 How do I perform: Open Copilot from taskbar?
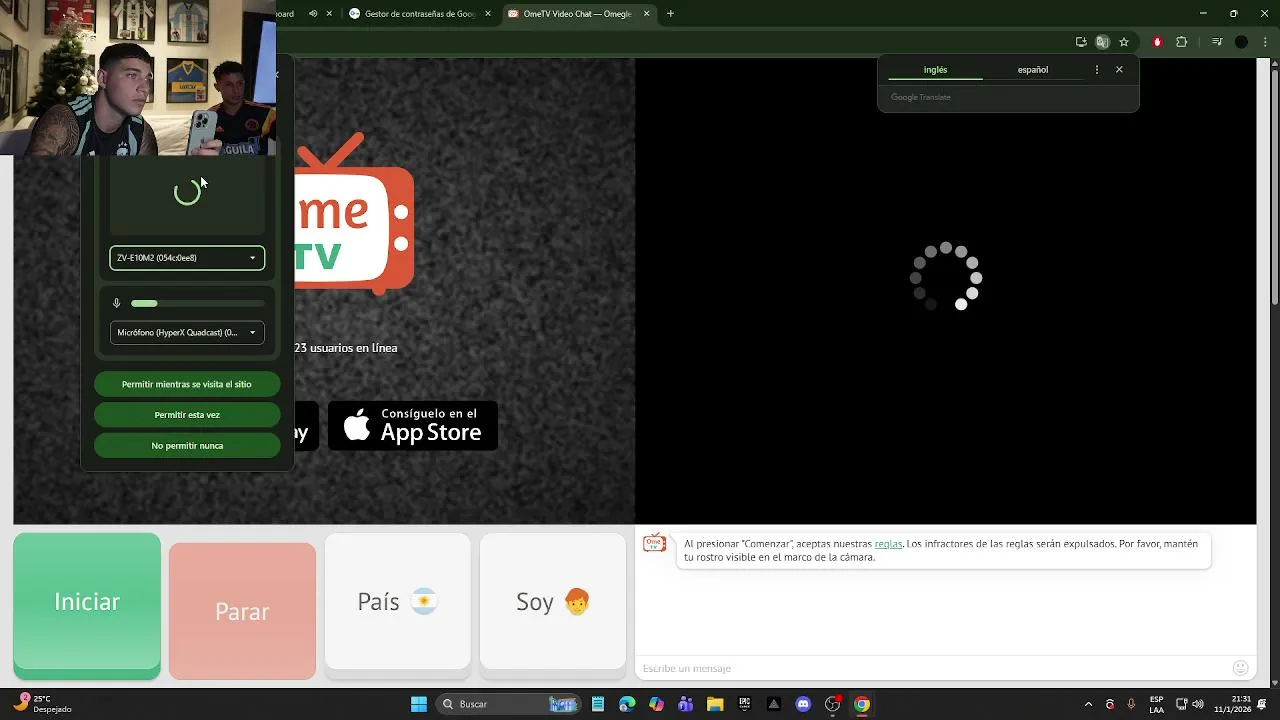pos(656,704)
